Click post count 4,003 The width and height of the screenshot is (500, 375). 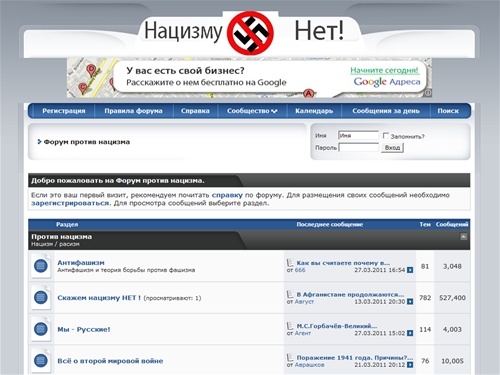pos(452,329)
